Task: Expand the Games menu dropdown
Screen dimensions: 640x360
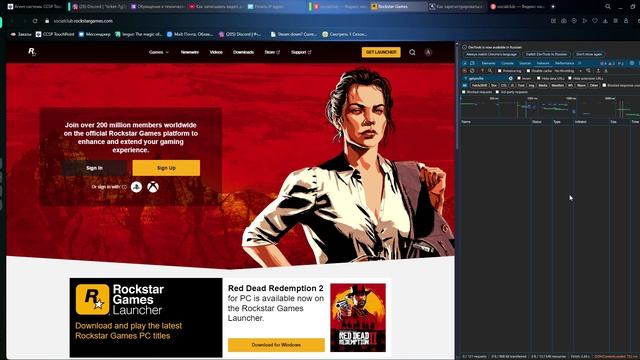Action: tap(159, 52)
